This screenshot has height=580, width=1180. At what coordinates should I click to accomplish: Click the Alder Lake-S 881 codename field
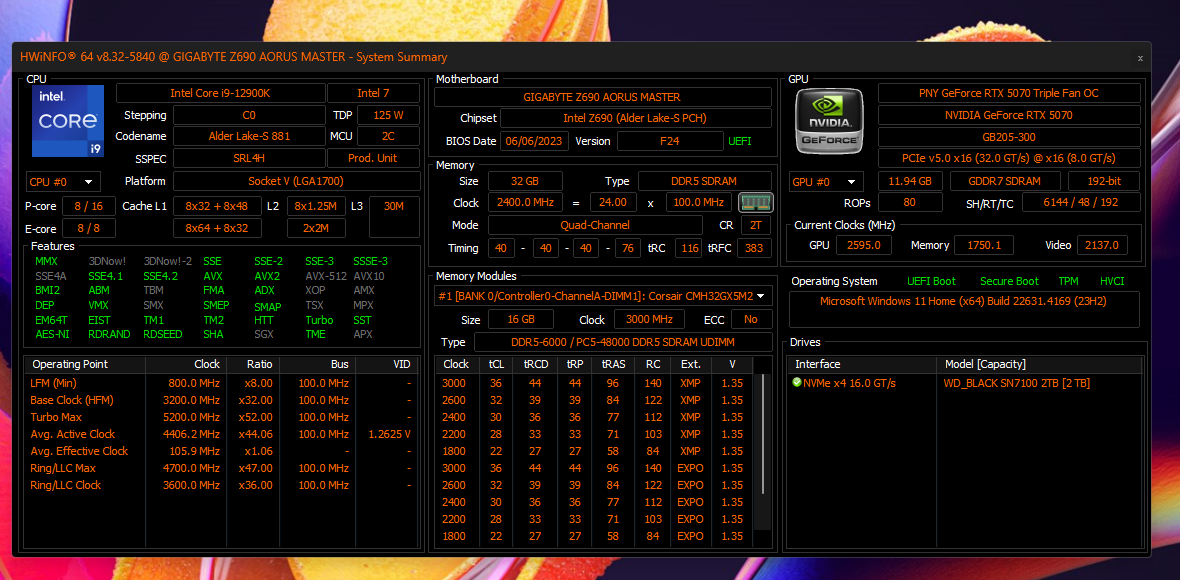249,137
